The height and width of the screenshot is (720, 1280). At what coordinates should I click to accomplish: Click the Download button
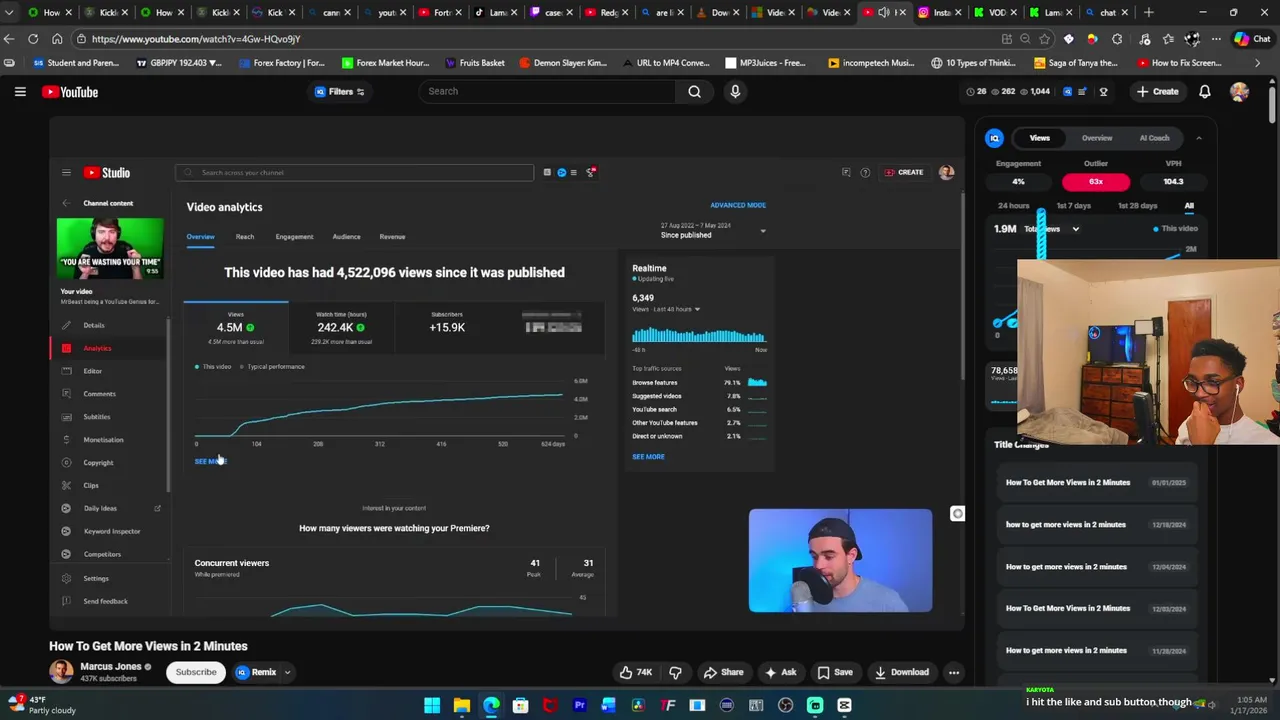901,672
